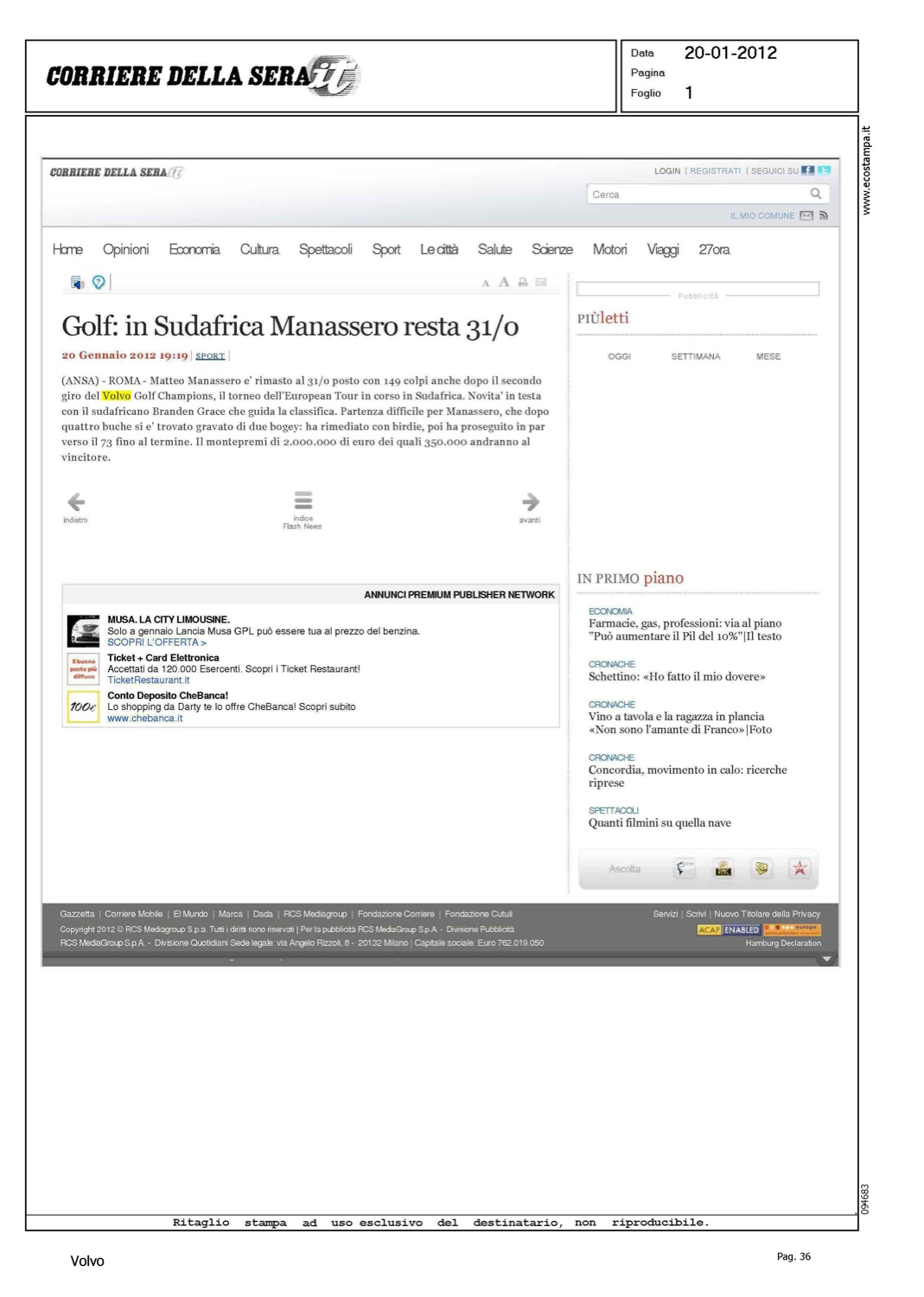Open the Economia menu item
This screenshot has height=1297, width=924.
(x=194, y=249)
